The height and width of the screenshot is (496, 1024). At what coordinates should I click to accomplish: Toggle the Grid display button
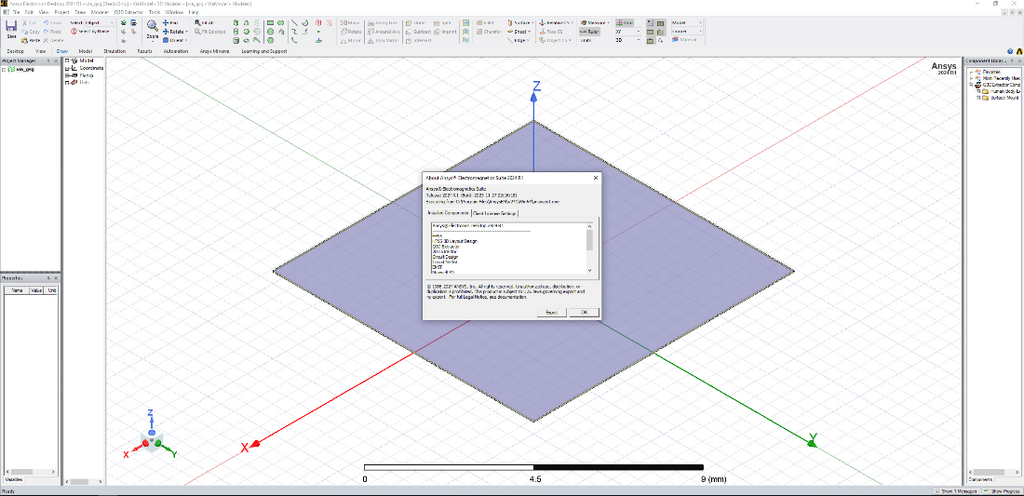point(624,23)
